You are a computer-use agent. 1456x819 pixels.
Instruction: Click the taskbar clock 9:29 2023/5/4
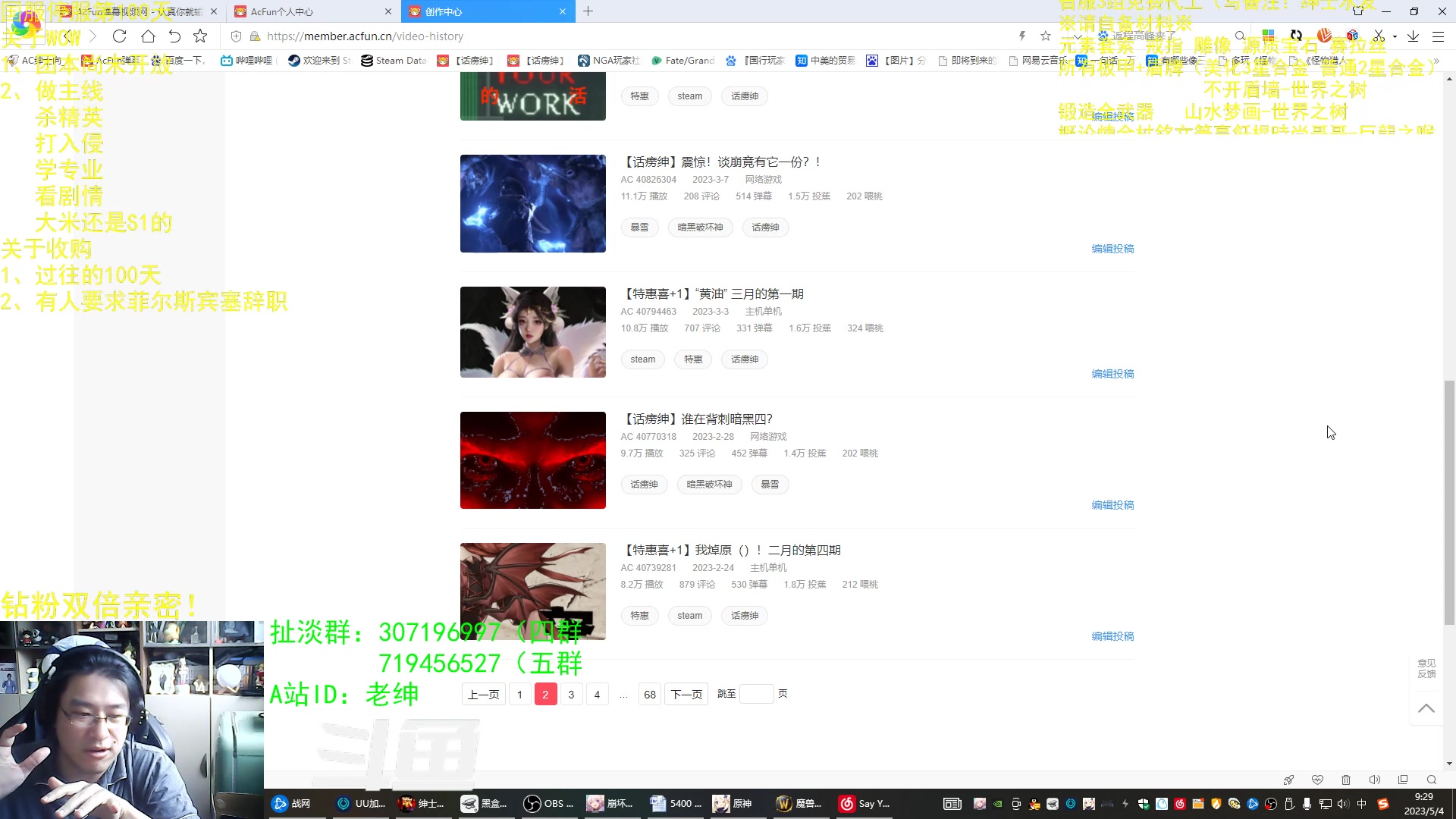(1423, 804)
